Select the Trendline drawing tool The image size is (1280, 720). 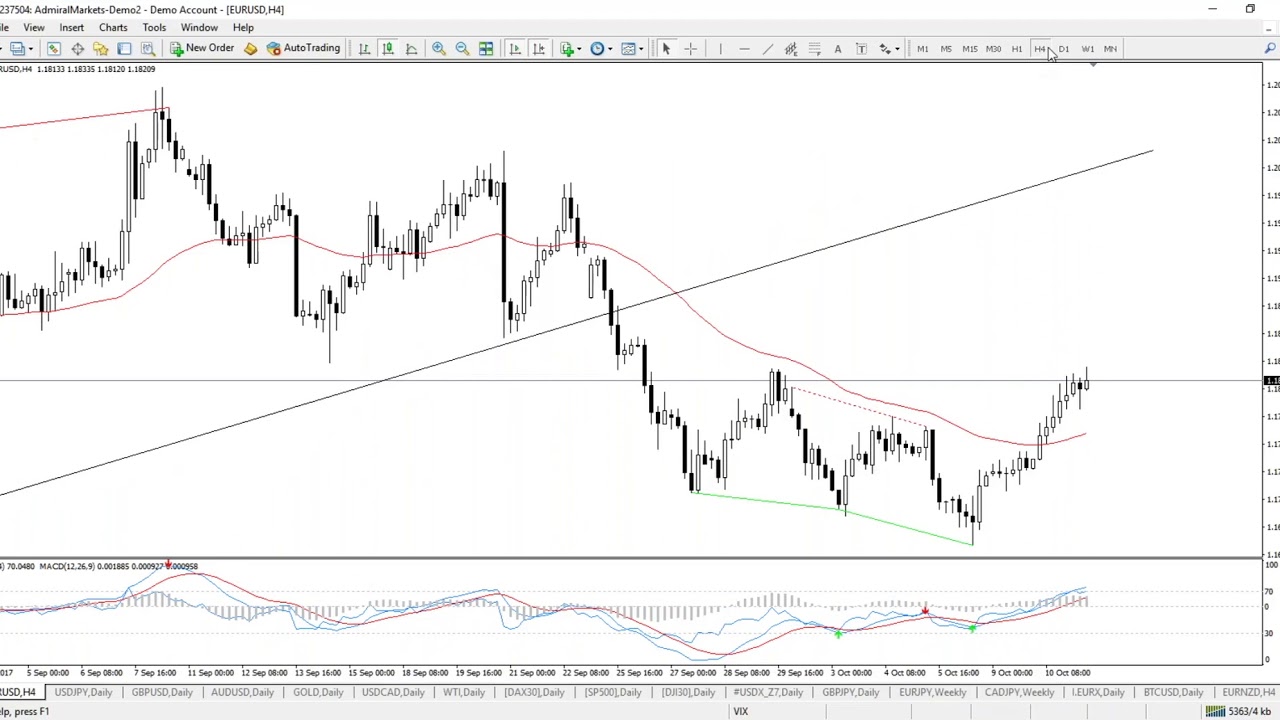click(x=767, y=48)
